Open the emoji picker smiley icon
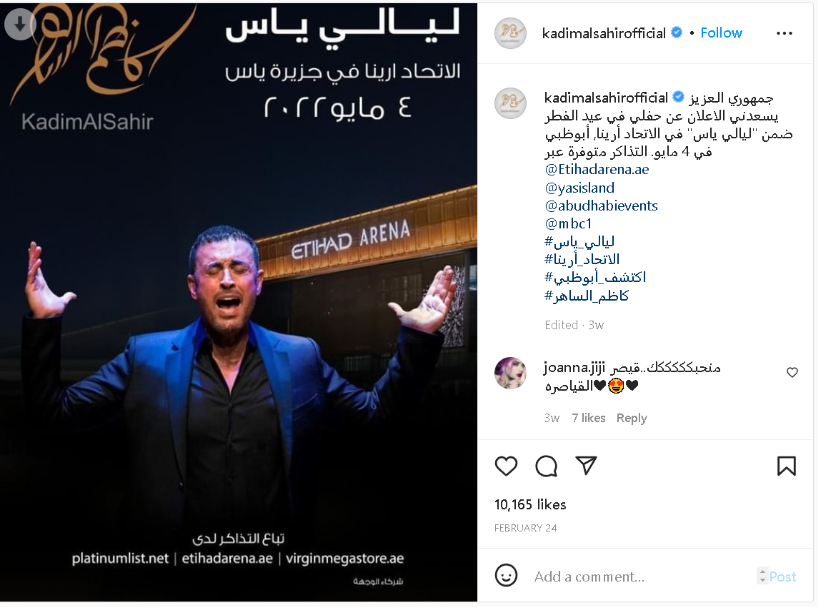The height and width of the screenshot is (607, 818). (x=506, y=576)
